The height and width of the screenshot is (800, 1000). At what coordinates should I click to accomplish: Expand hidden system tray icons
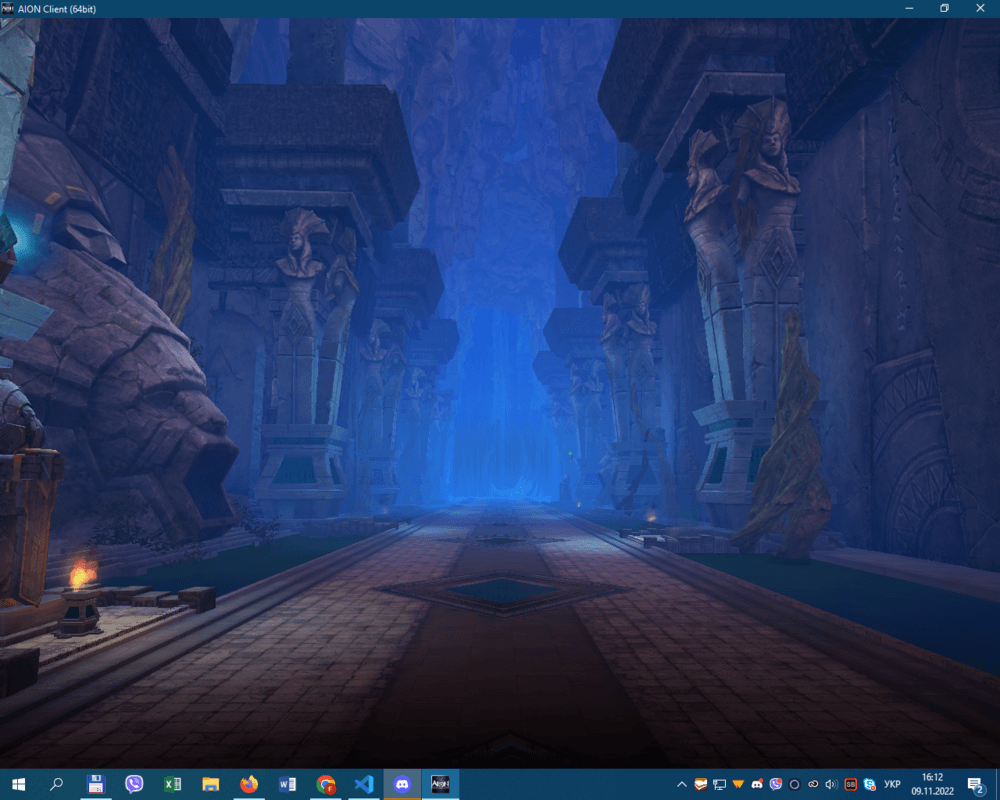(x=682, y=784)
